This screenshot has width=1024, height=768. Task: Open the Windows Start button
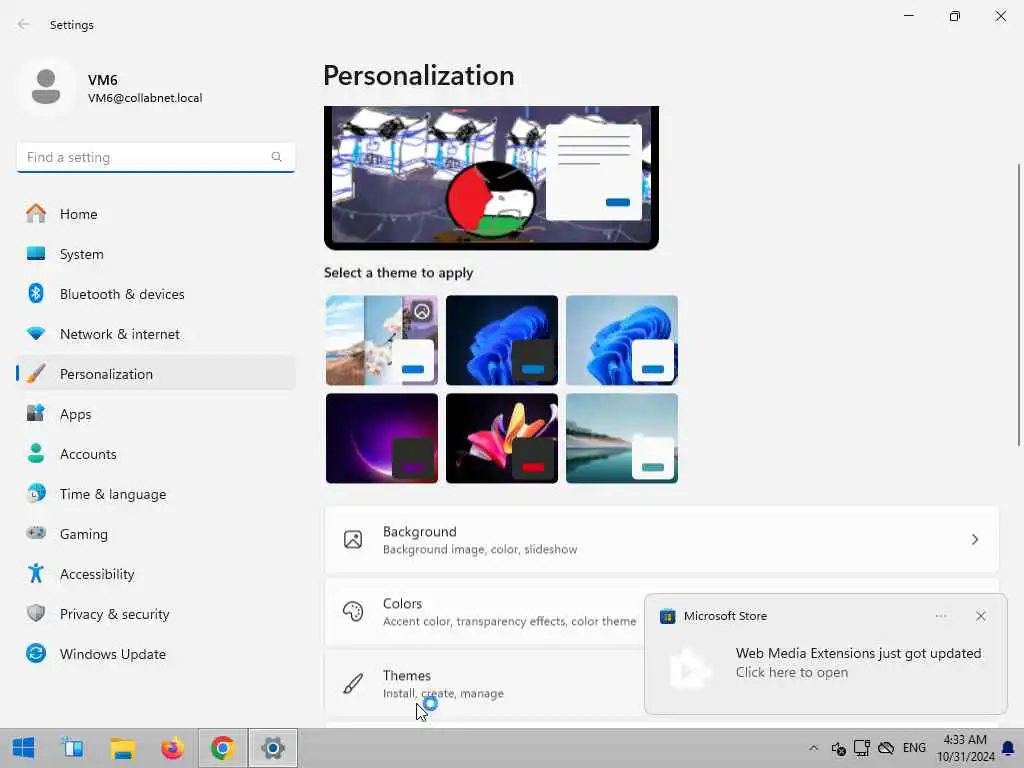pos(24,748)
